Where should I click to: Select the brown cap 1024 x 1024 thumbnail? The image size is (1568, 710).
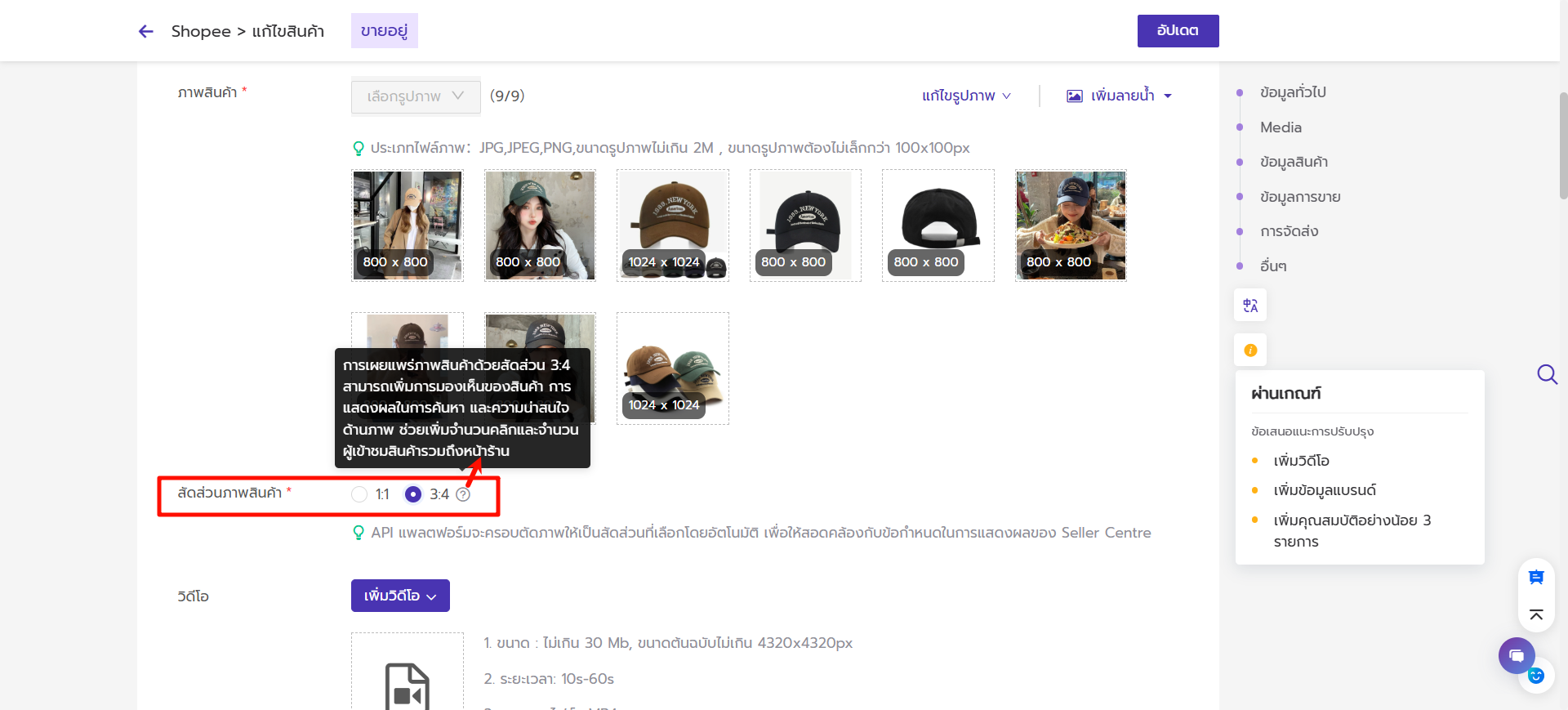(673, 226)
